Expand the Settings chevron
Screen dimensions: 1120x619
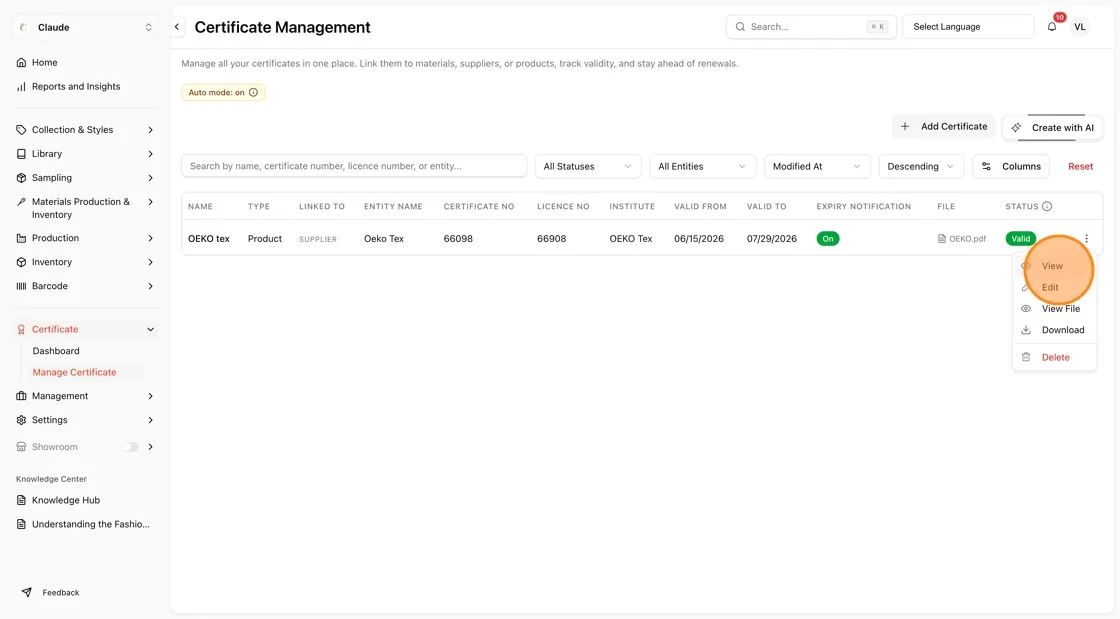[151, 420]
